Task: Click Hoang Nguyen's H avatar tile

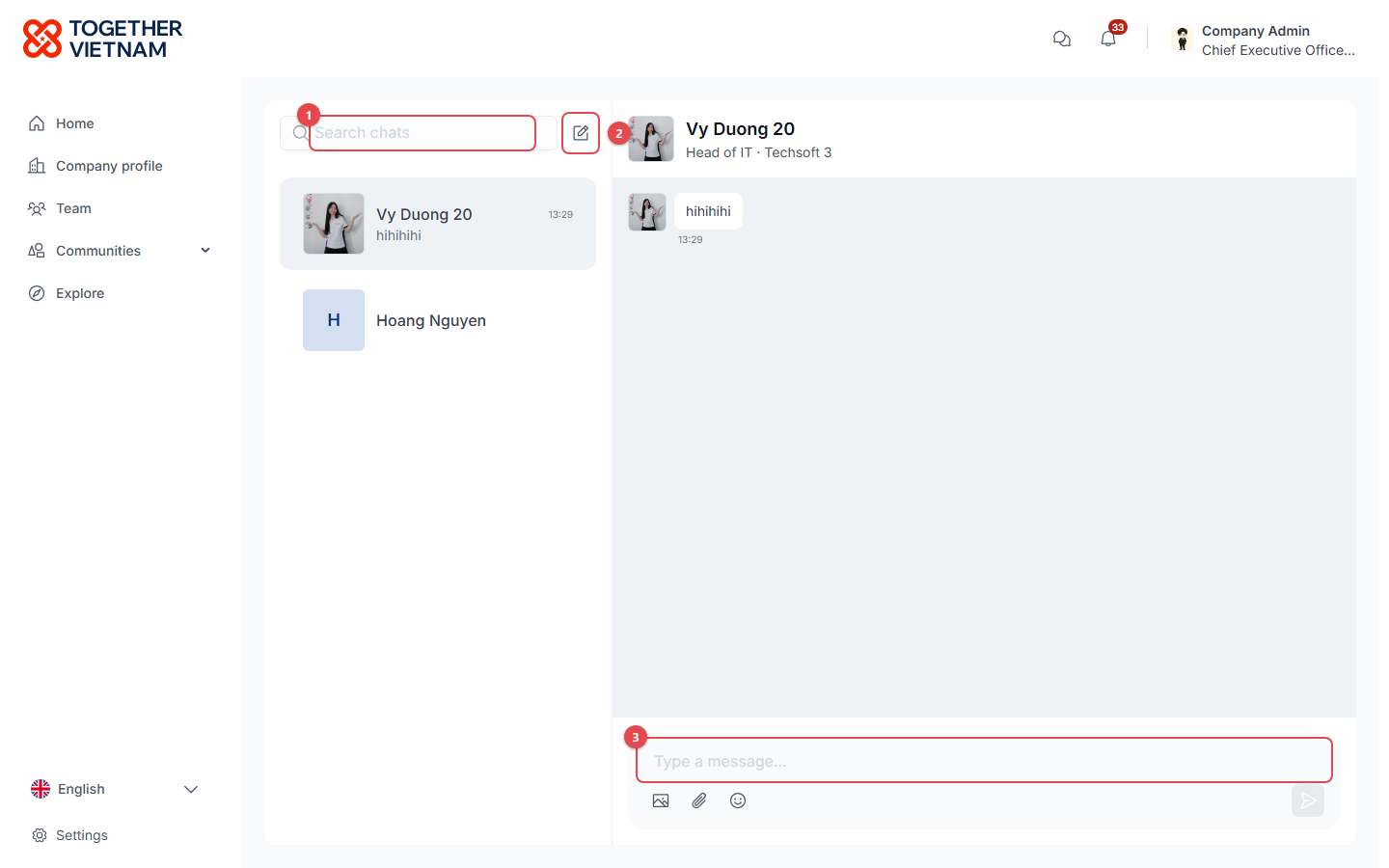Action: pyautogui.click(x=334, y=320)
